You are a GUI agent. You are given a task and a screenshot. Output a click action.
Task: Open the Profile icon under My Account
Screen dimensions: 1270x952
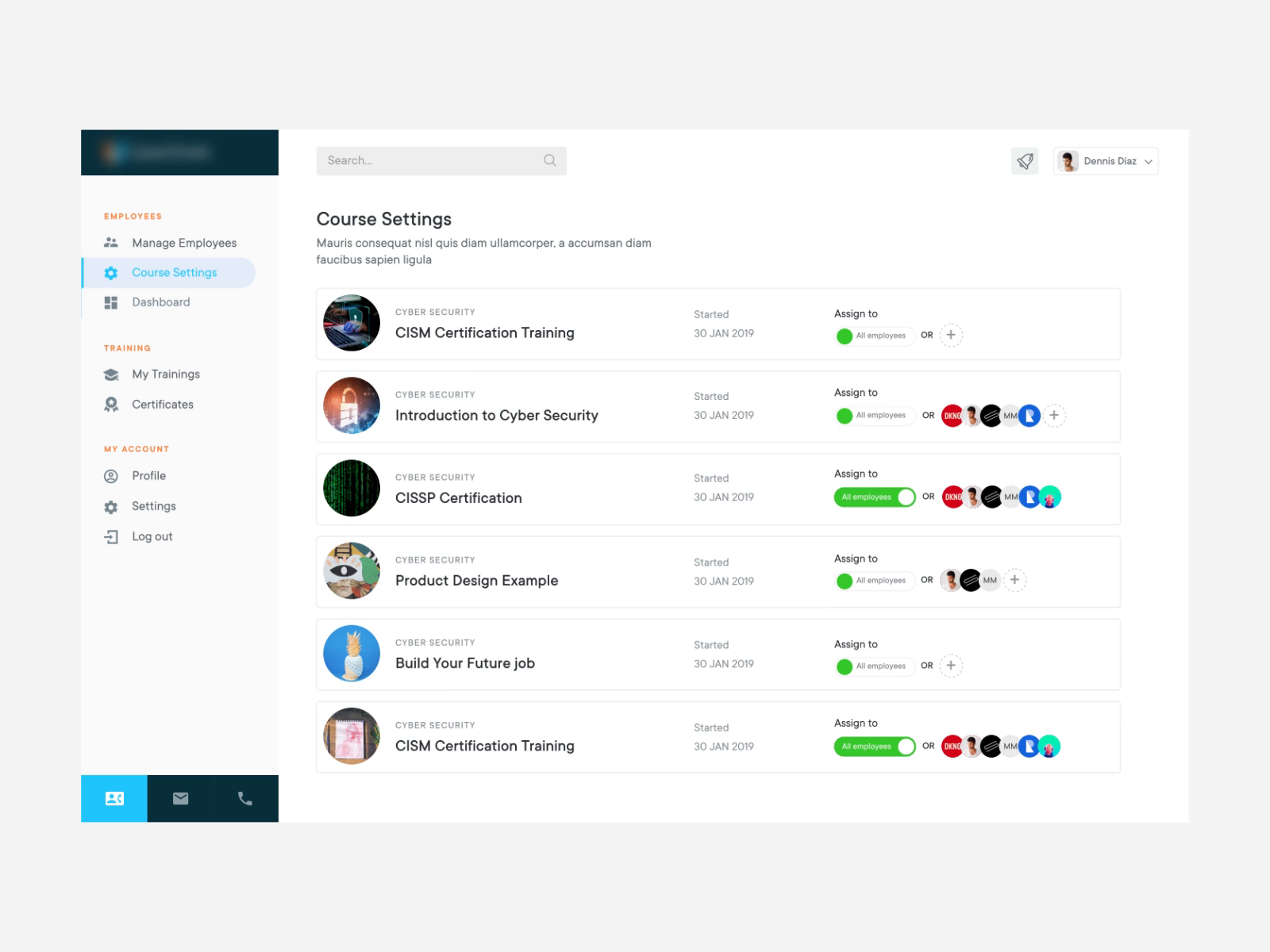[x=112, y=475]
